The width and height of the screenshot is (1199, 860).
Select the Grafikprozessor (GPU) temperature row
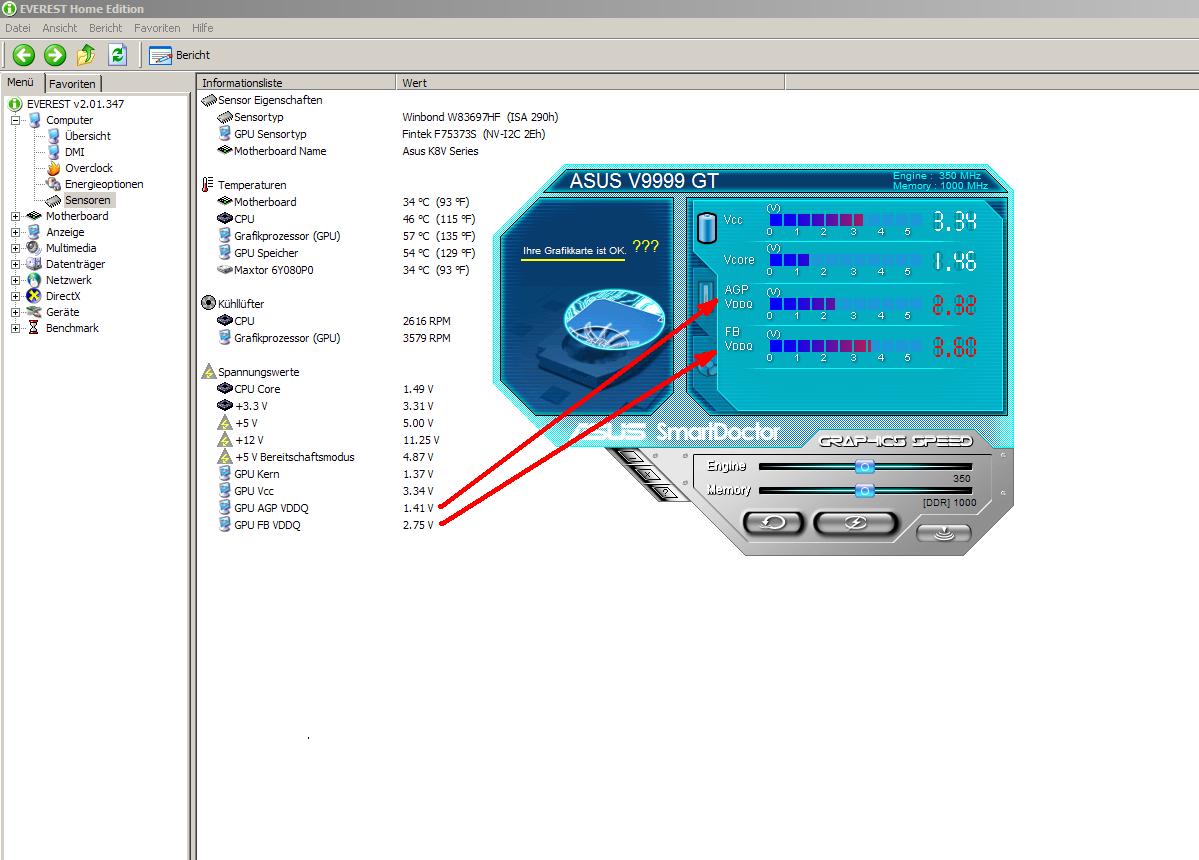(348, 236)
